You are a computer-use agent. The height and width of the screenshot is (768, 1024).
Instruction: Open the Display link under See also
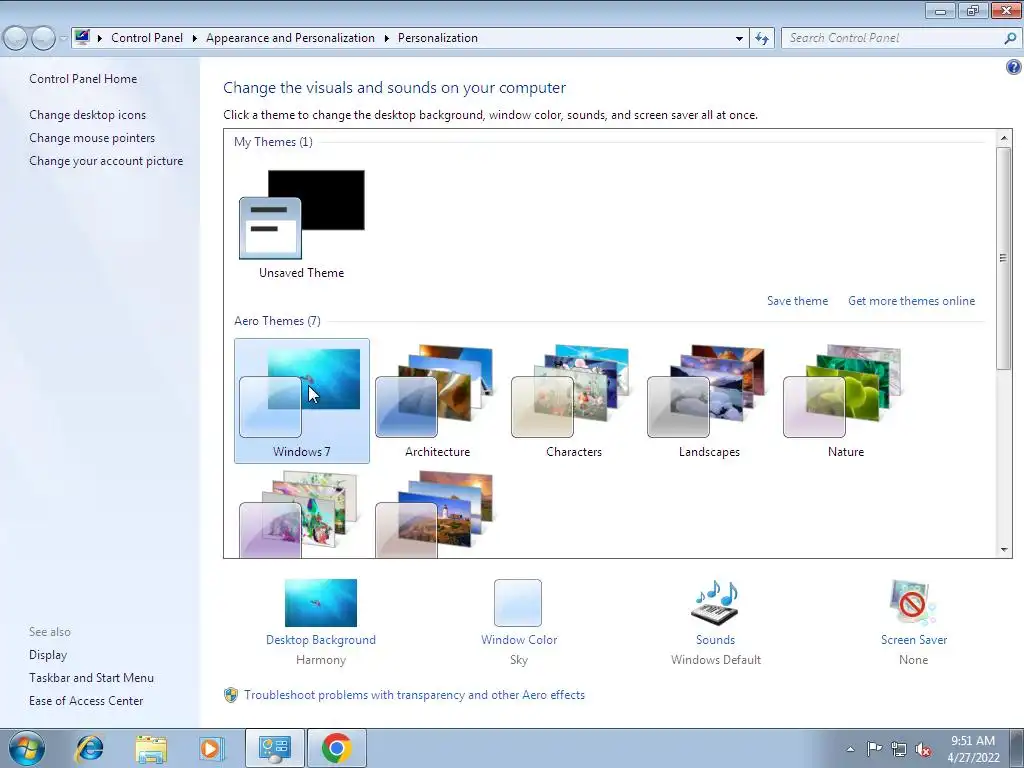[x=48, y=655]
